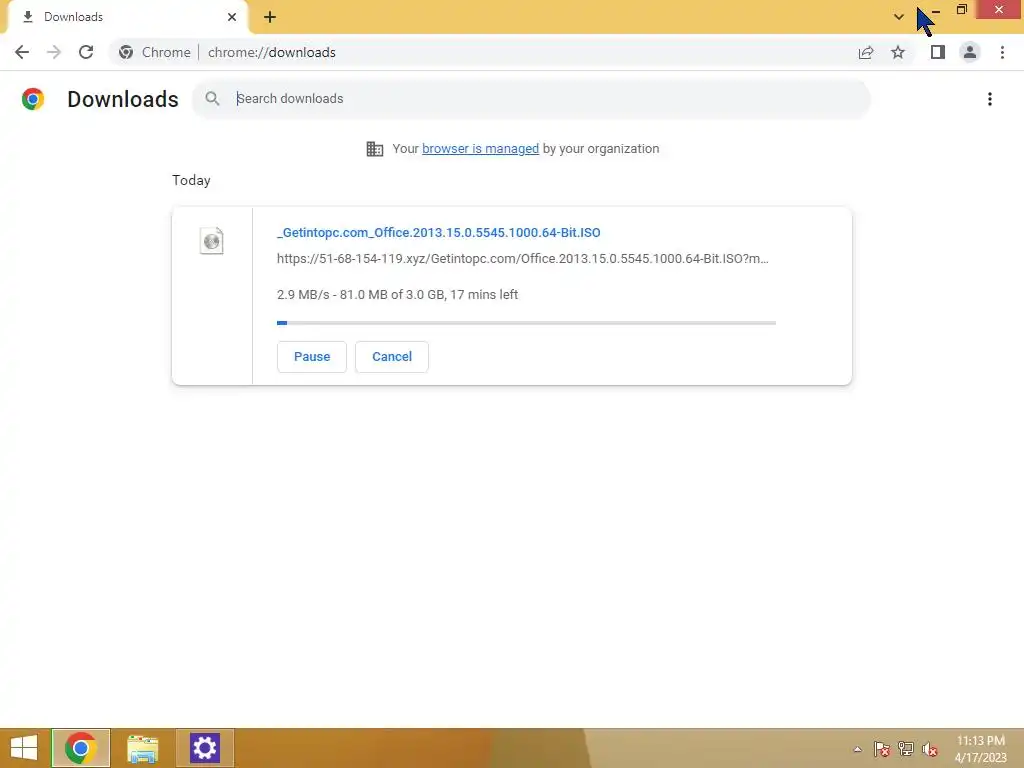Click the forward navigation arrow
Image resolution: width=1024 pixels, height=768 pixels.
[x=54, y=52]
